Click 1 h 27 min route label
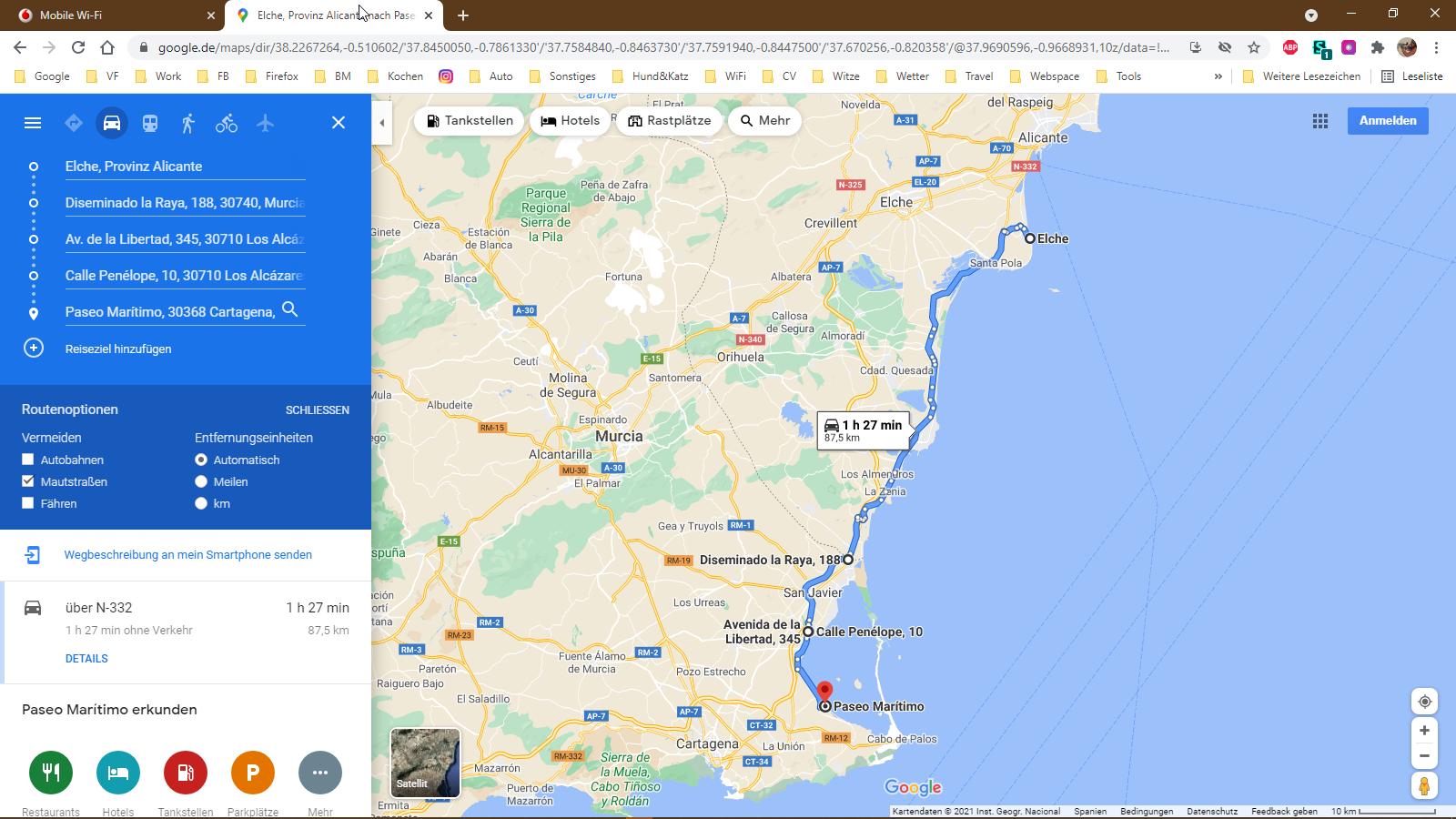 [863, 430]
